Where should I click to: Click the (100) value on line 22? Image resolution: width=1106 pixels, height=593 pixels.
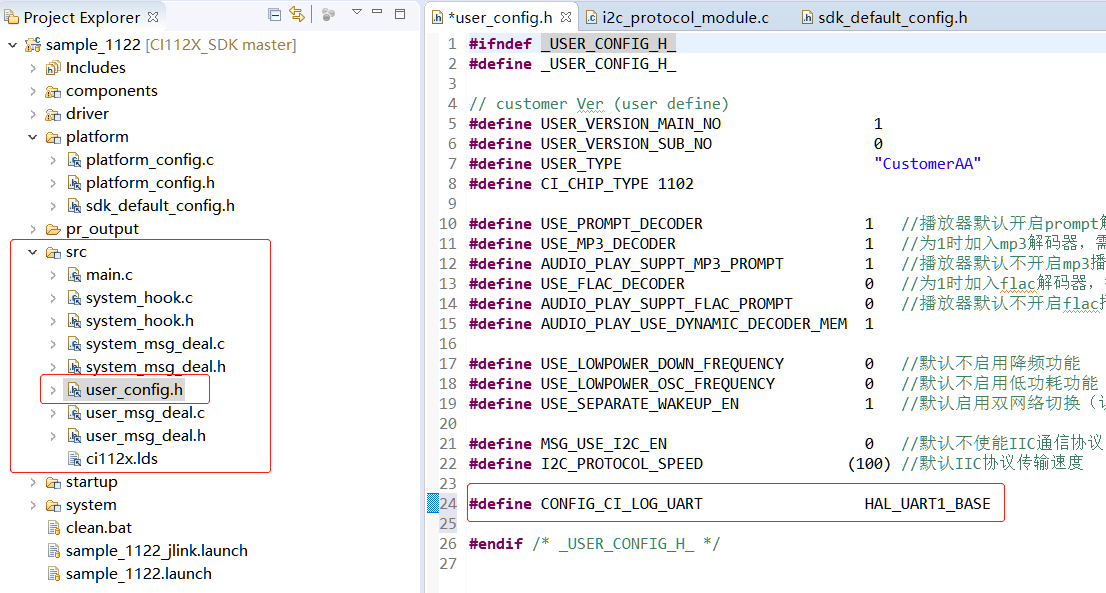point(869,464)
